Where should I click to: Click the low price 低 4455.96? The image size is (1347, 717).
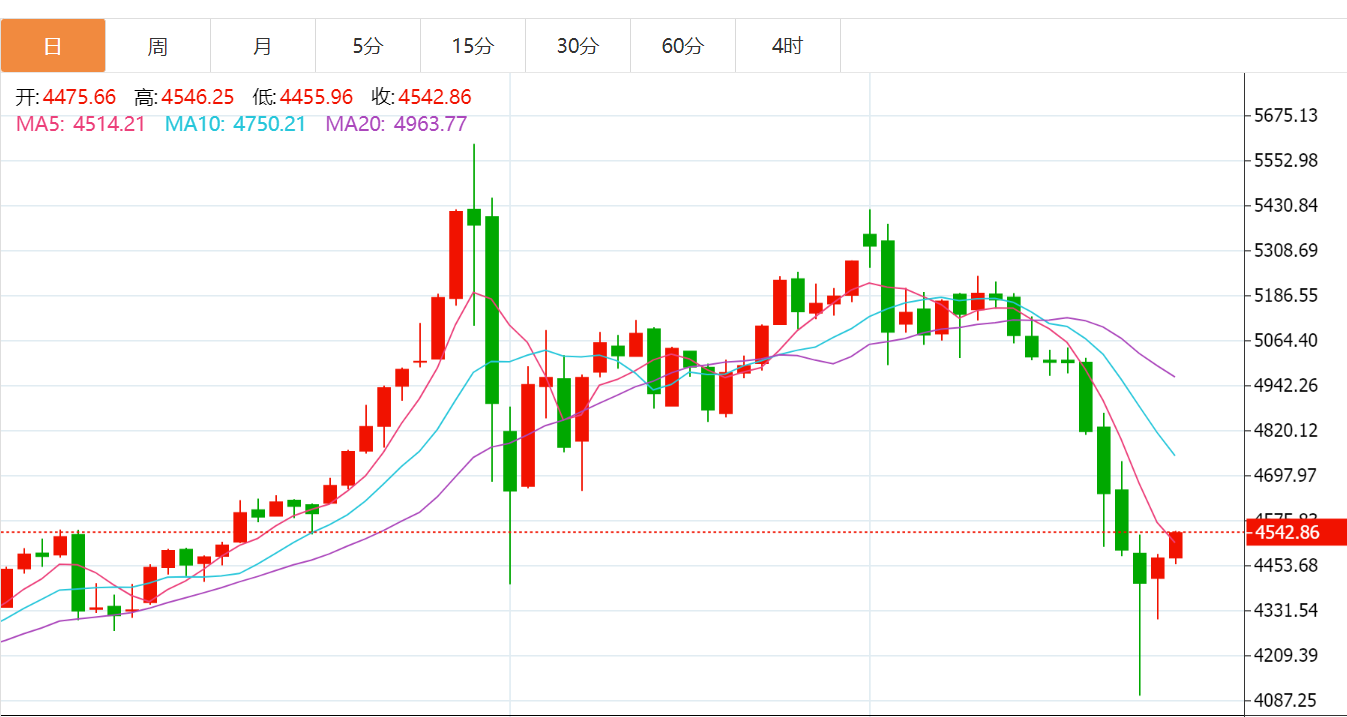[x=303, y=98]
